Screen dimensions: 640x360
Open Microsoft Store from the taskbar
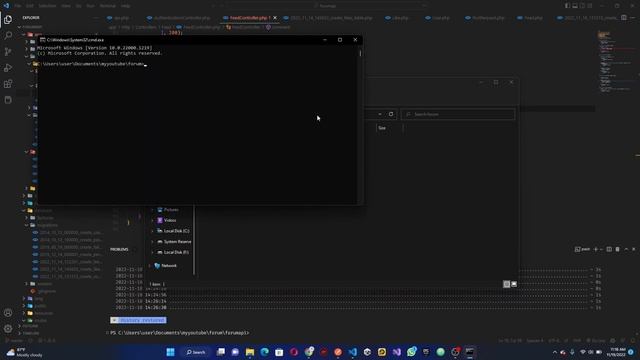[279, 352]
